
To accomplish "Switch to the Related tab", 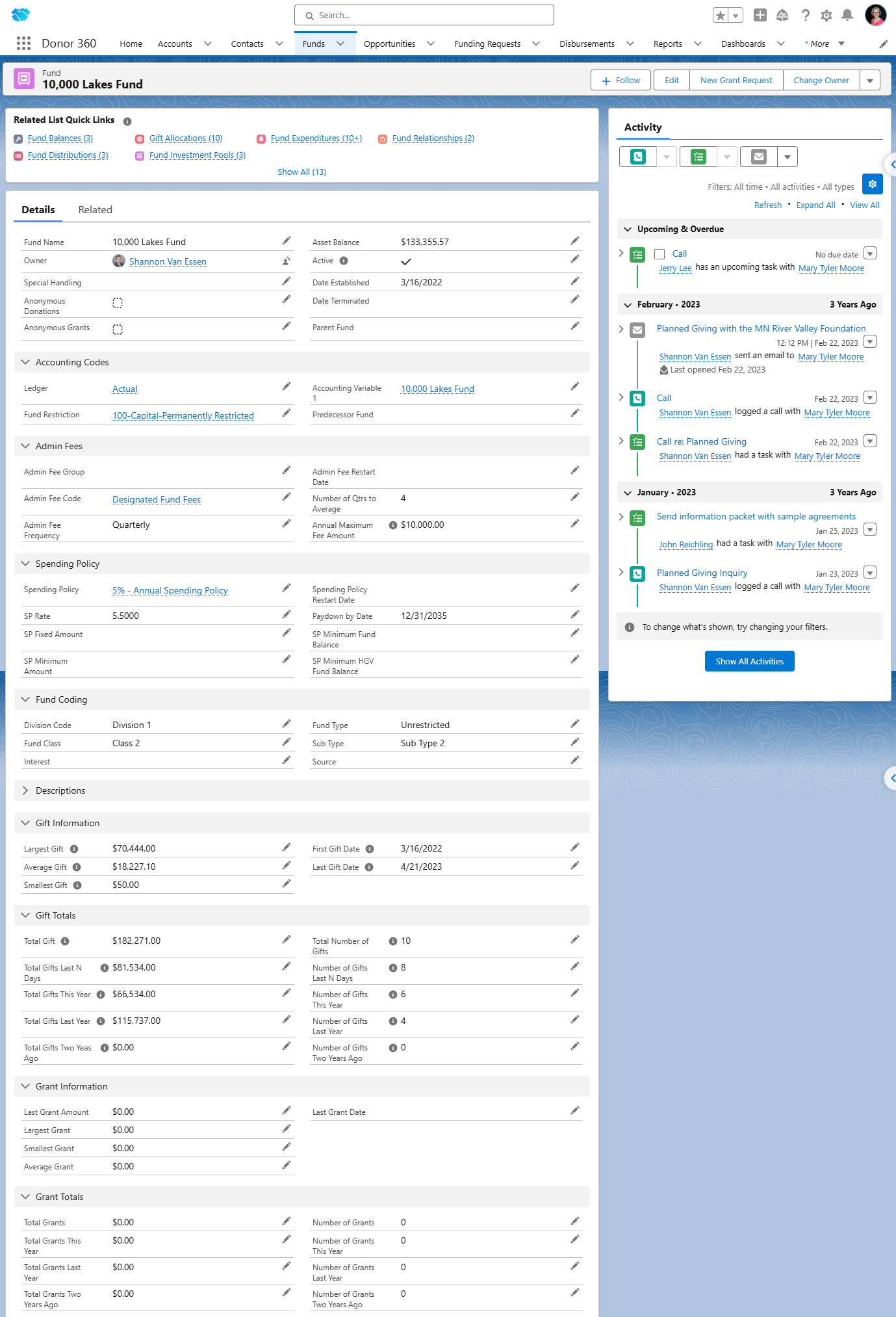I will [x=96, y=210].
